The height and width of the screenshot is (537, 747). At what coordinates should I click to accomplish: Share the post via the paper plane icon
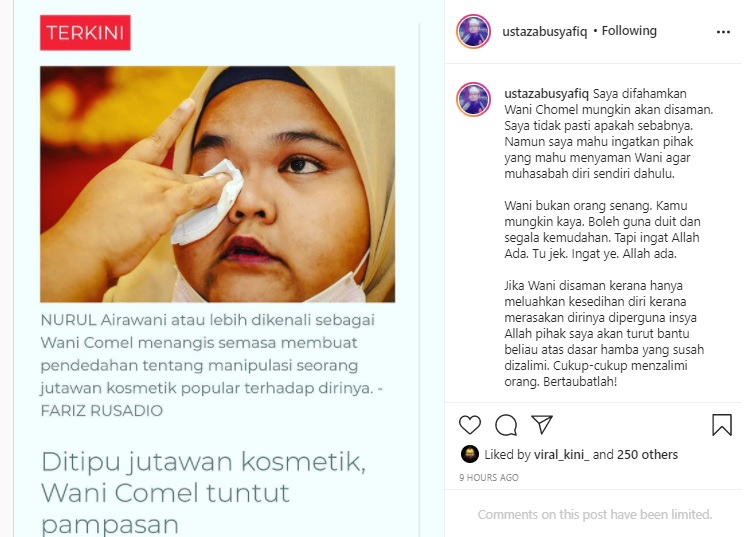click(x=542, y=424)
